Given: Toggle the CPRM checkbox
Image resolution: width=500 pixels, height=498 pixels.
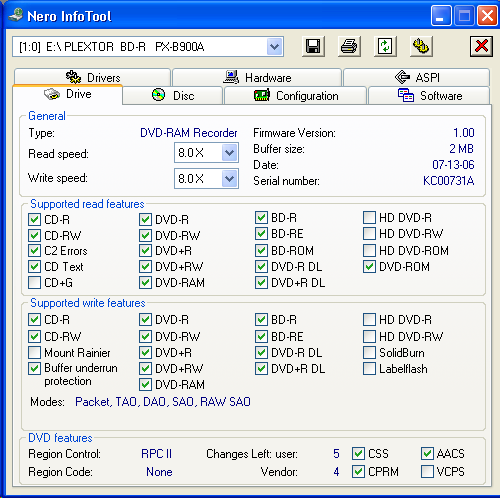Looking at the screenshot, I should pos(358,472).
